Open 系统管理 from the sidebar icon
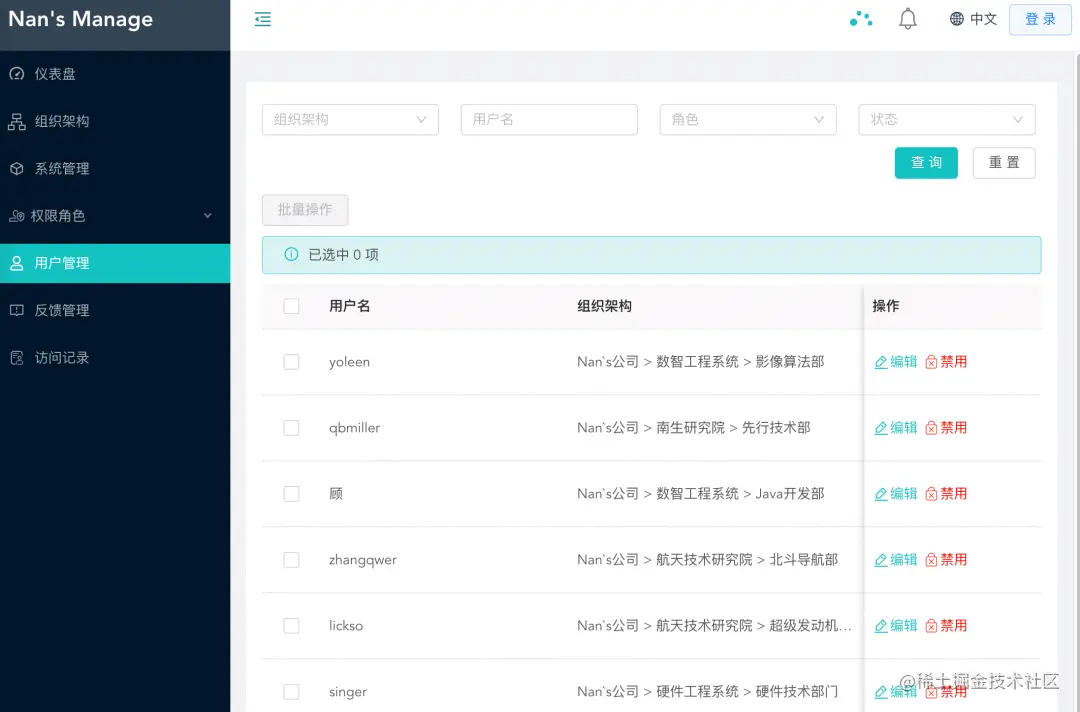This screenshot has height=712, width=1080. tap(19, 168)
